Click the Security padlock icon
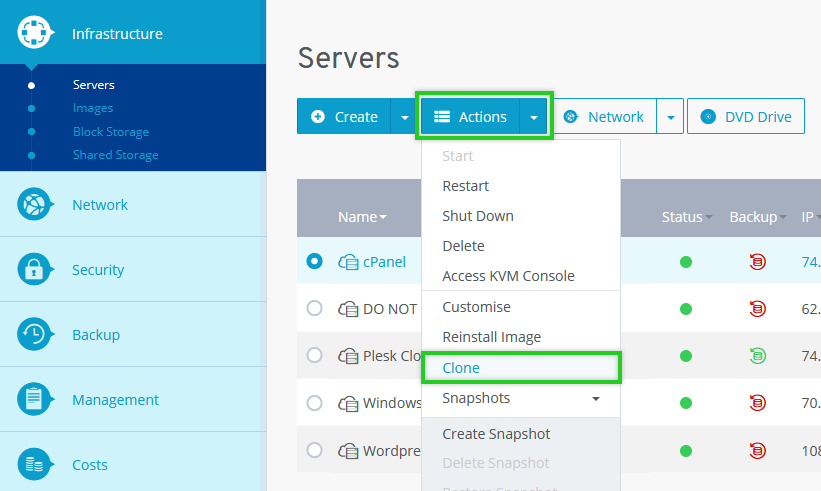 click(x=35, y=270)
